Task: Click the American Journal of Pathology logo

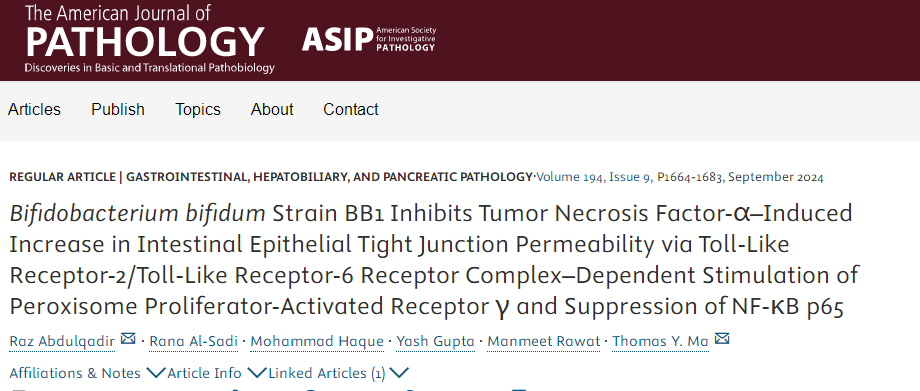Action: click(x=150, y=39)
